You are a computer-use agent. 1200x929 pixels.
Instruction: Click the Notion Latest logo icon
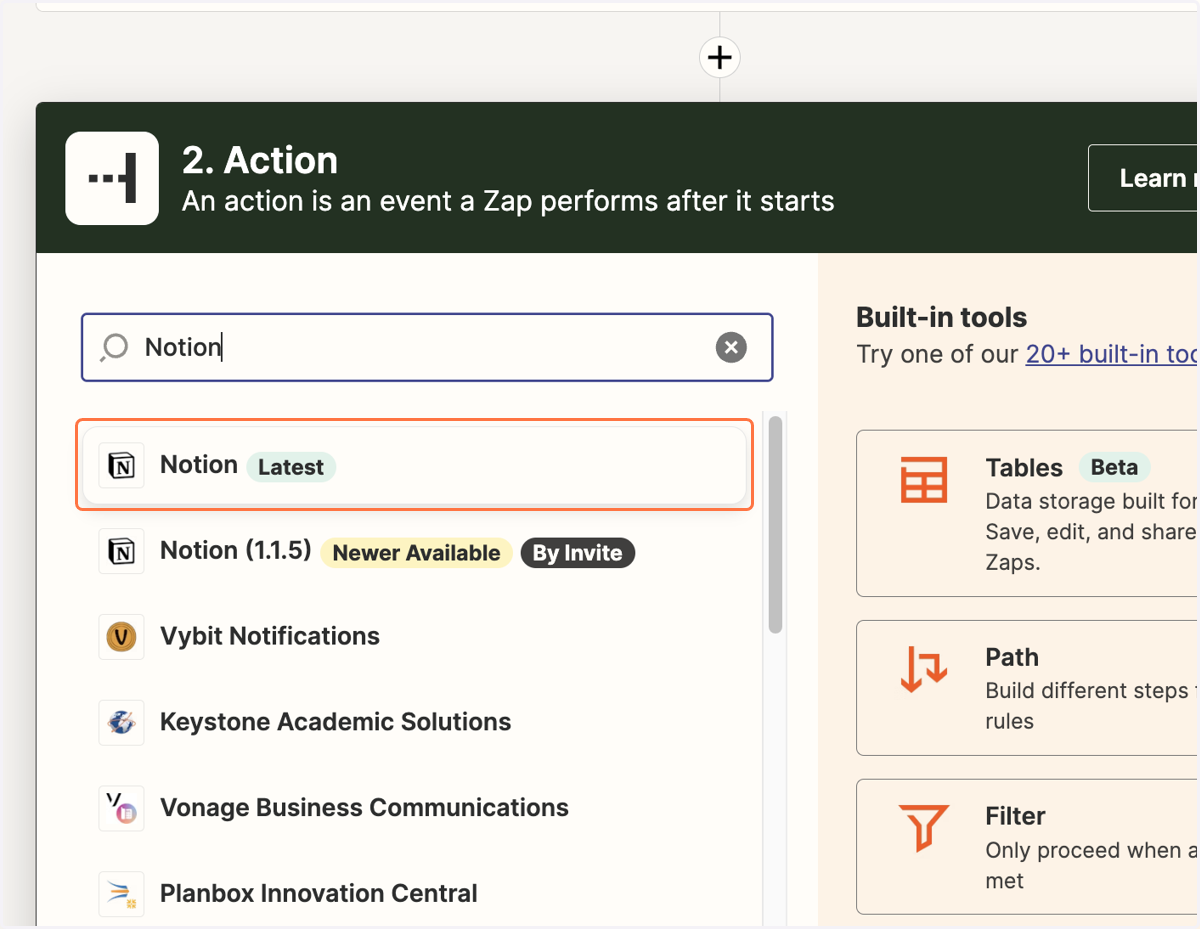click(121, 465)
